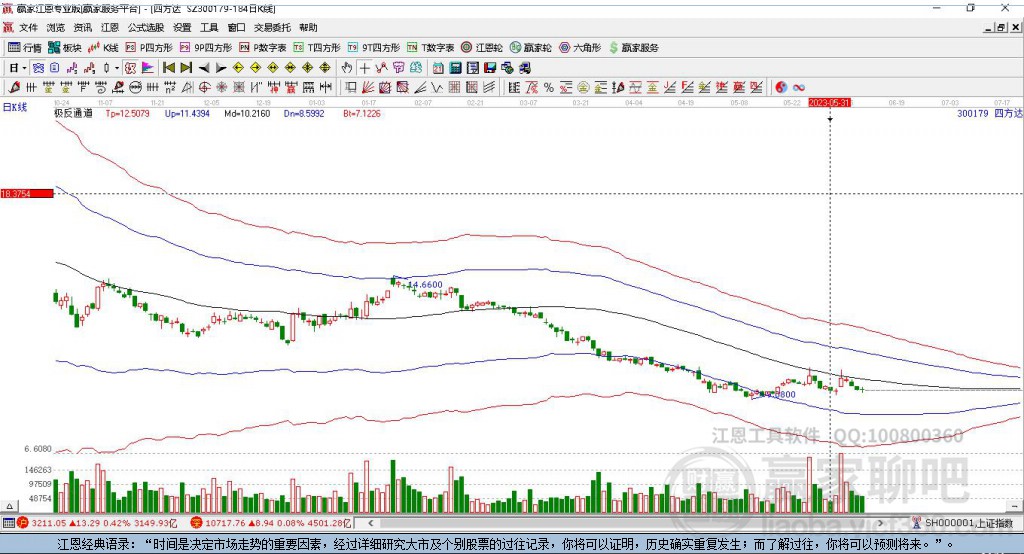
Task: Click the horizontal scrollbar right arrow
Action: pyautogui.click(x=880, y=523)
